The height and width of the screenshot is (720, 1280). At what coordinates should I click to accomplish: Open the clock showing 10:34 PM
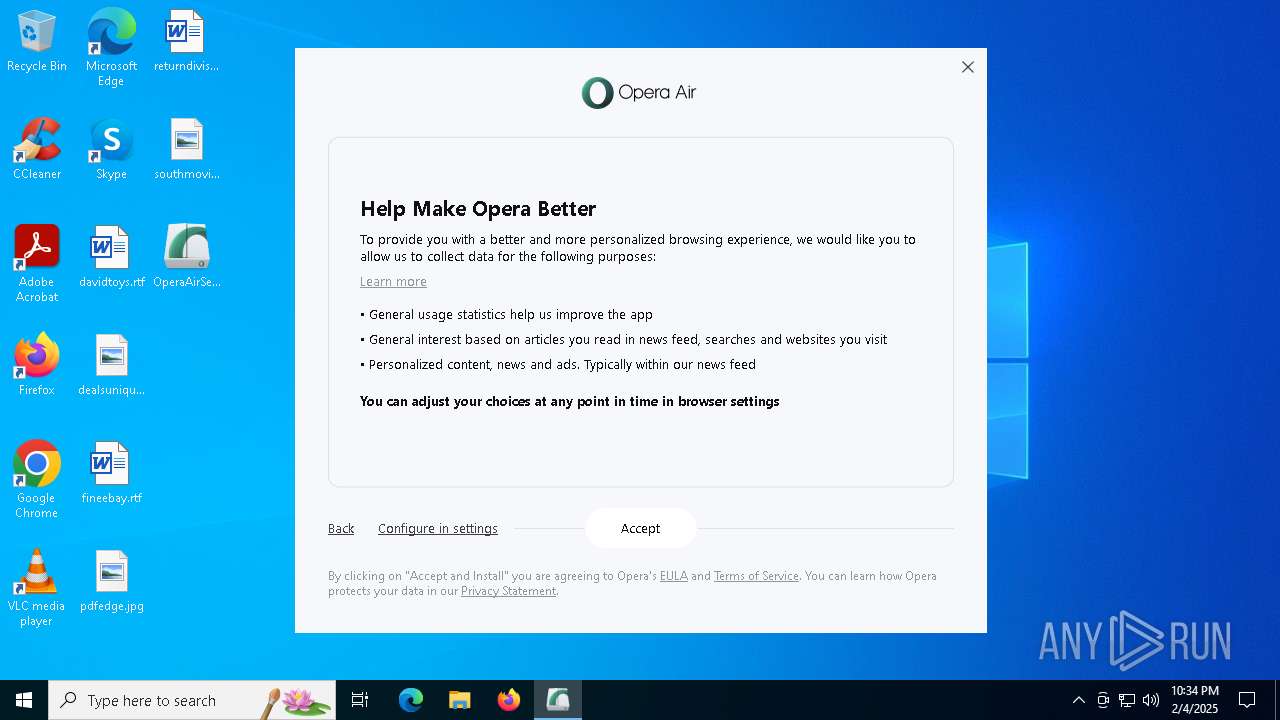click(1195, 700)
